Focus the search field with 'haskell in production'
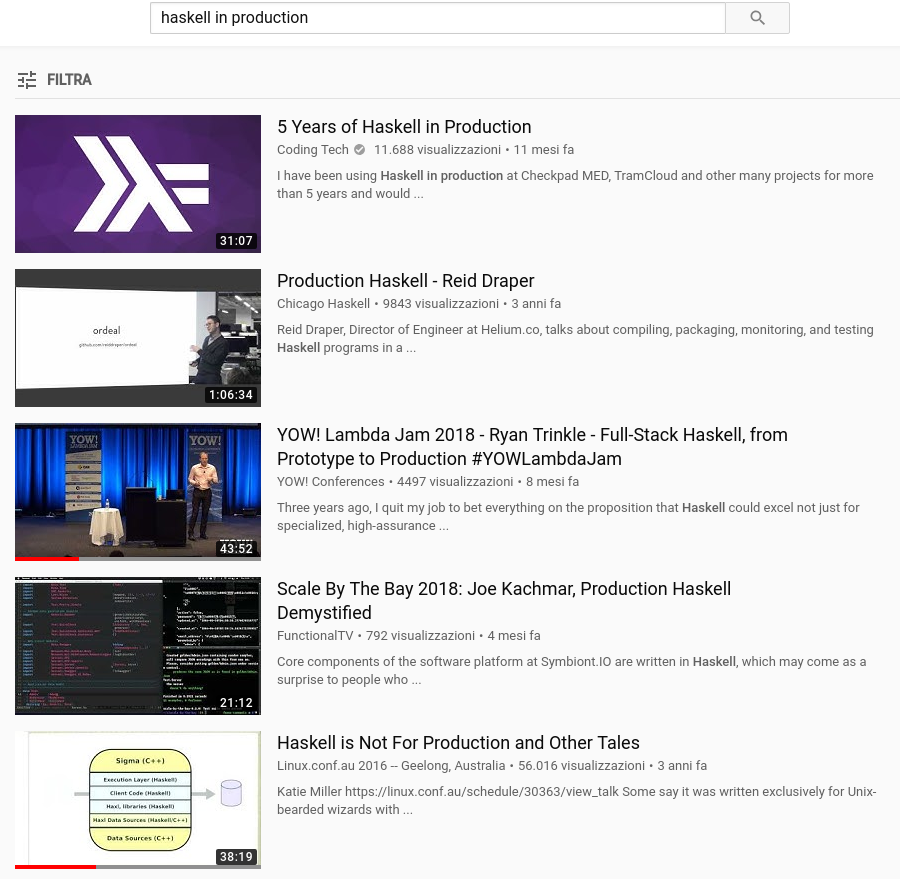 (x=438, y=18)
